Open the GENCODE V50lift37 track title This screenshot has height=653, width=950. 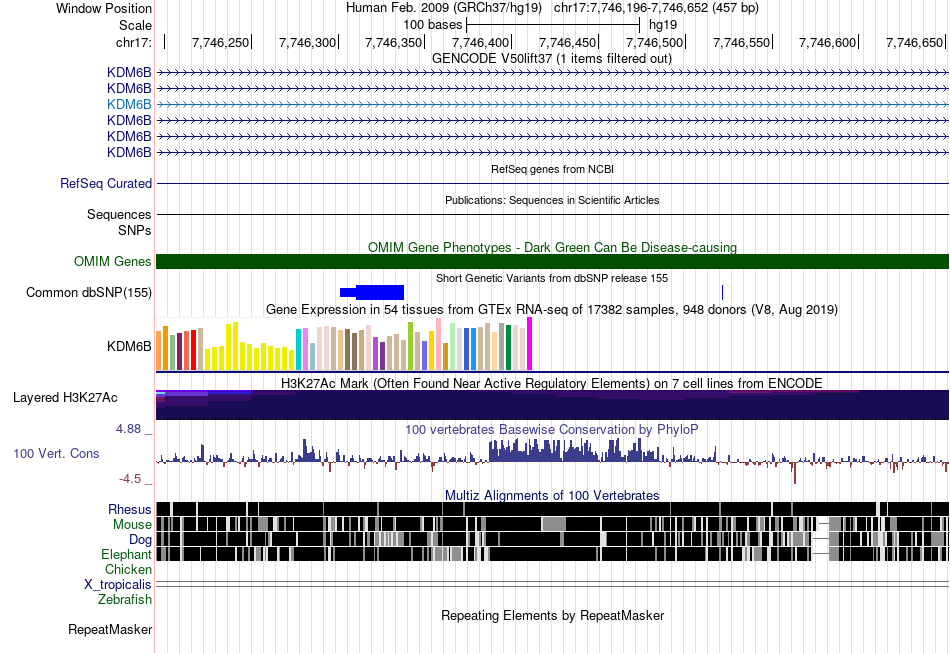[551, 59]
